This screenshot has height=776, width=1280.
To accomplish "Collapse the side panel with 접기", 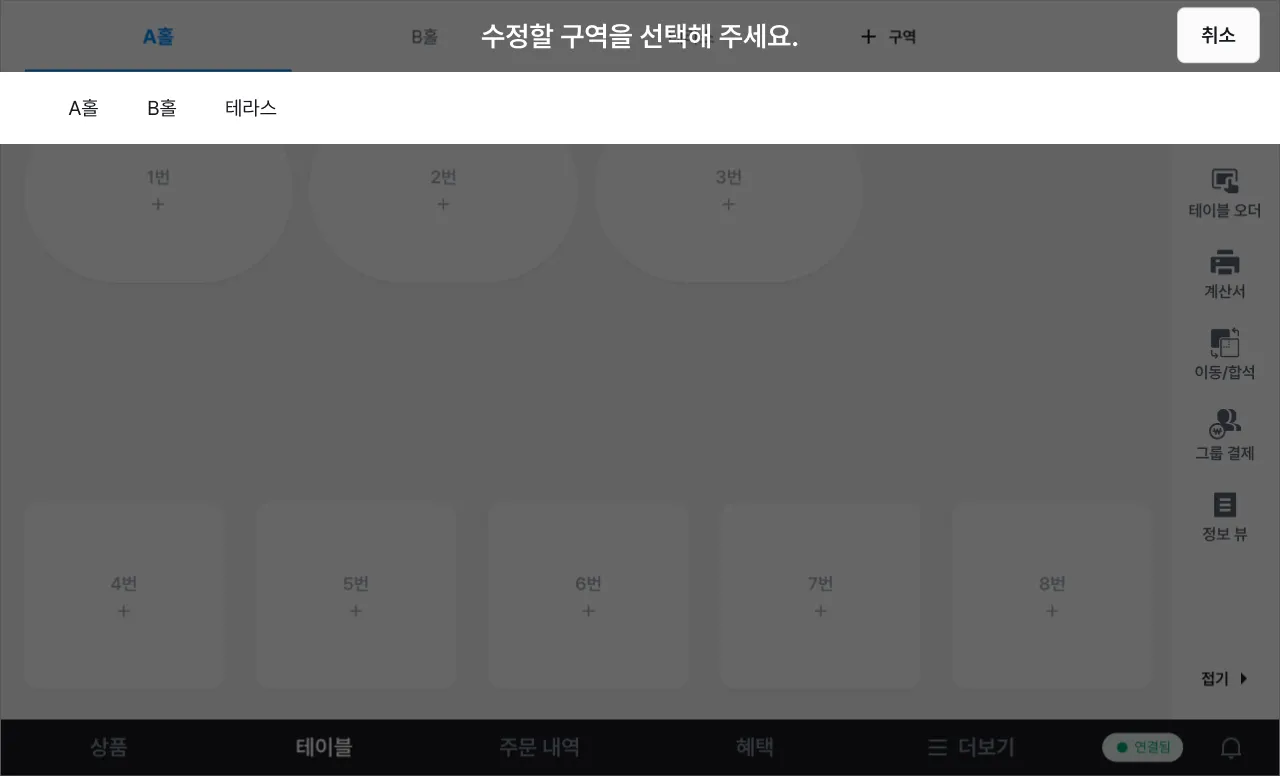I will point(1224,679).
